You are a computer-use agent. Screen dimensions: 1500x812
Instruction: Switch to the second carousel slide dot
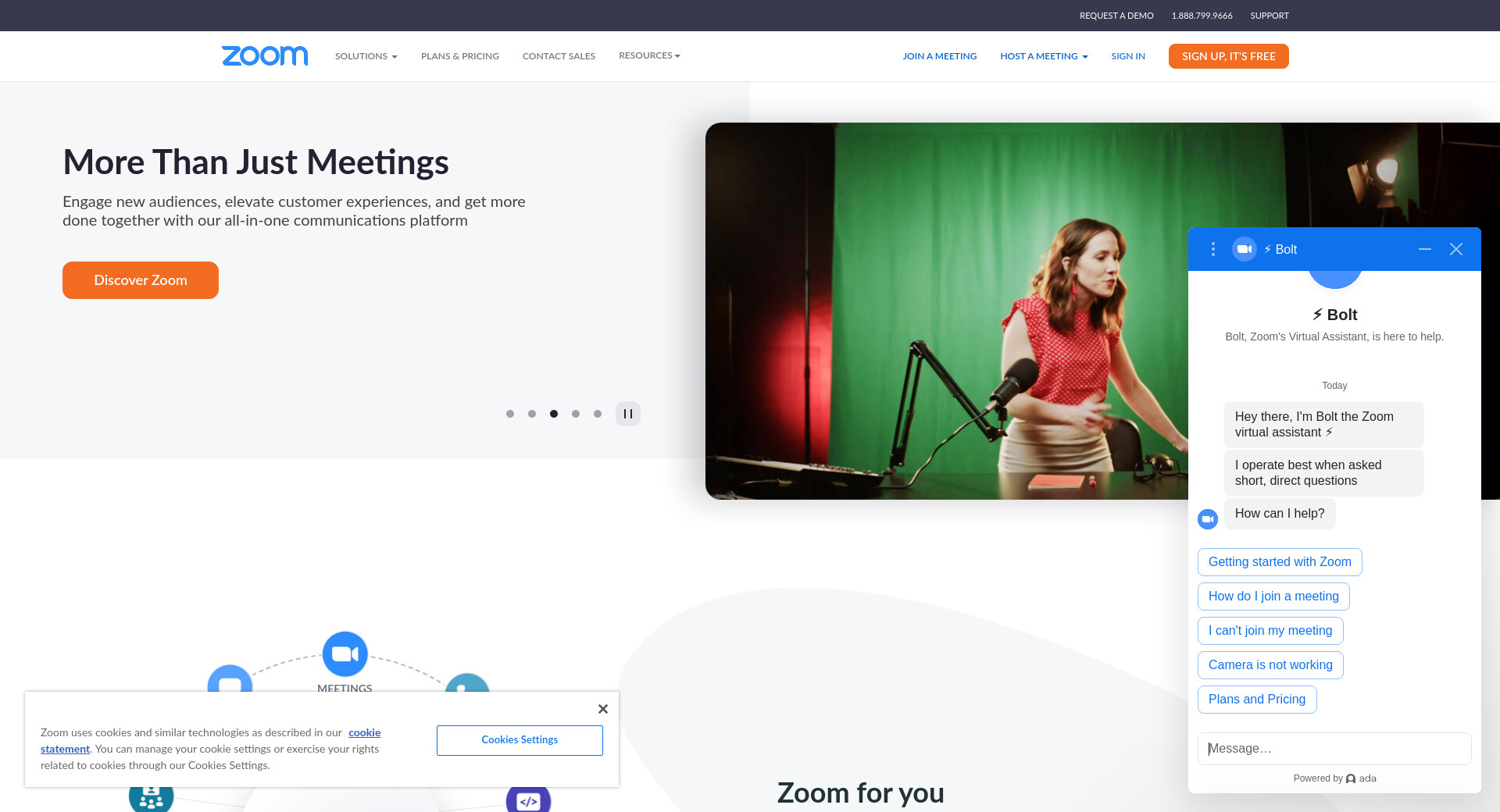click(532, 414)
